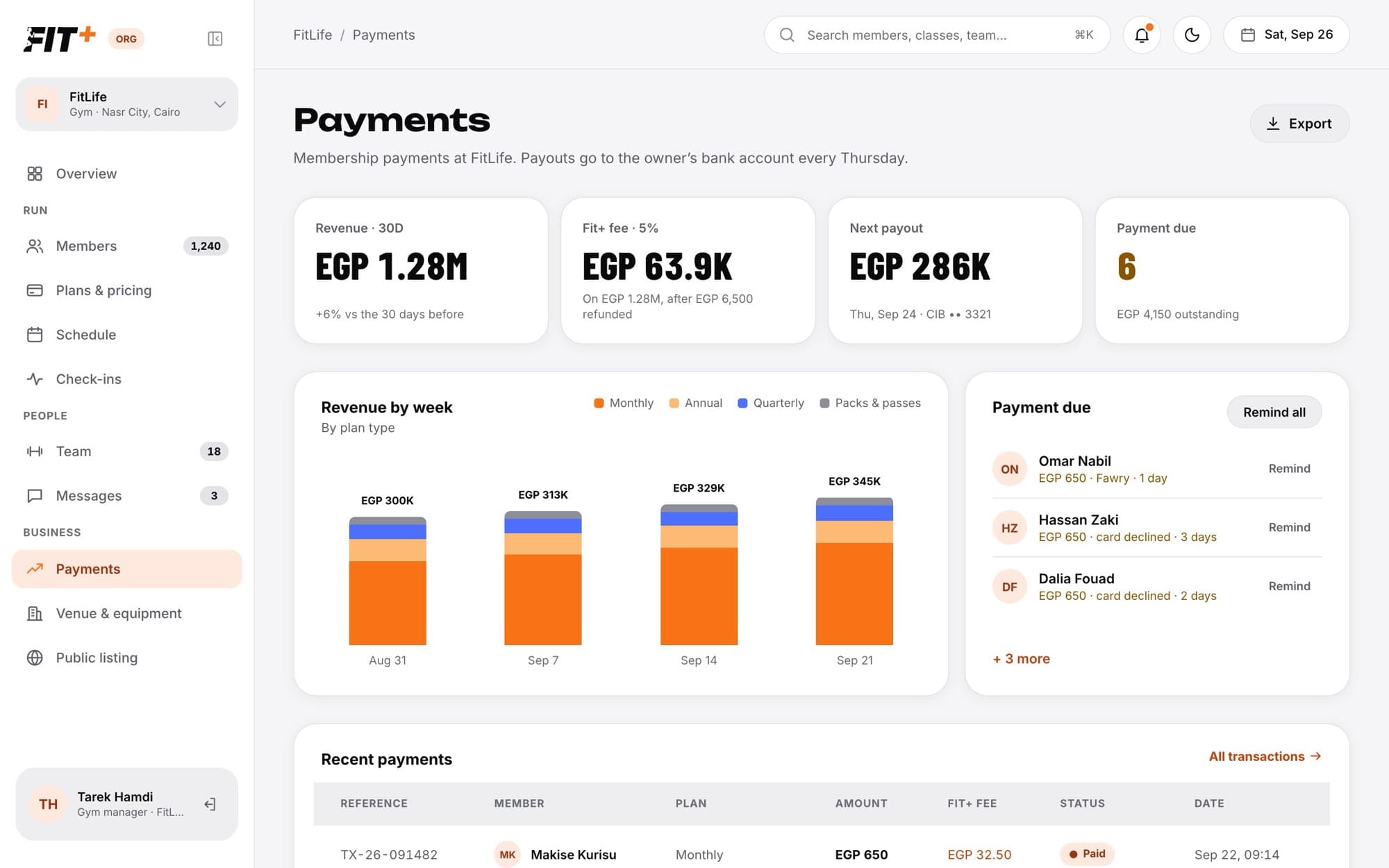Open the Team page
This screenshot has width=1389, height=868.
click(126, 451)
